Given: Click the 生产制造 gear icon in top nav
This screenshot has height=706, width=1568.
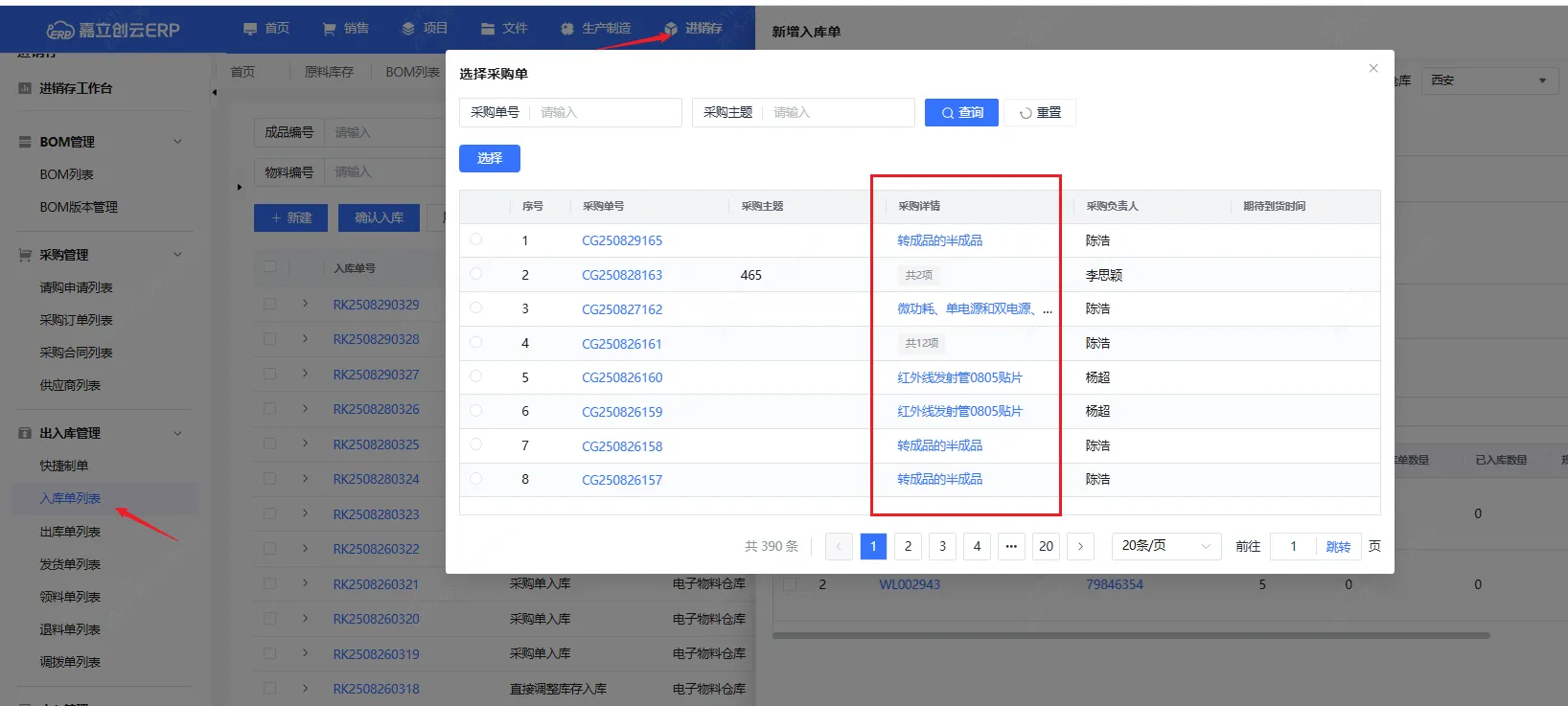Looking at the screenshot, I should pyautogui.click(x=567, y=29).
